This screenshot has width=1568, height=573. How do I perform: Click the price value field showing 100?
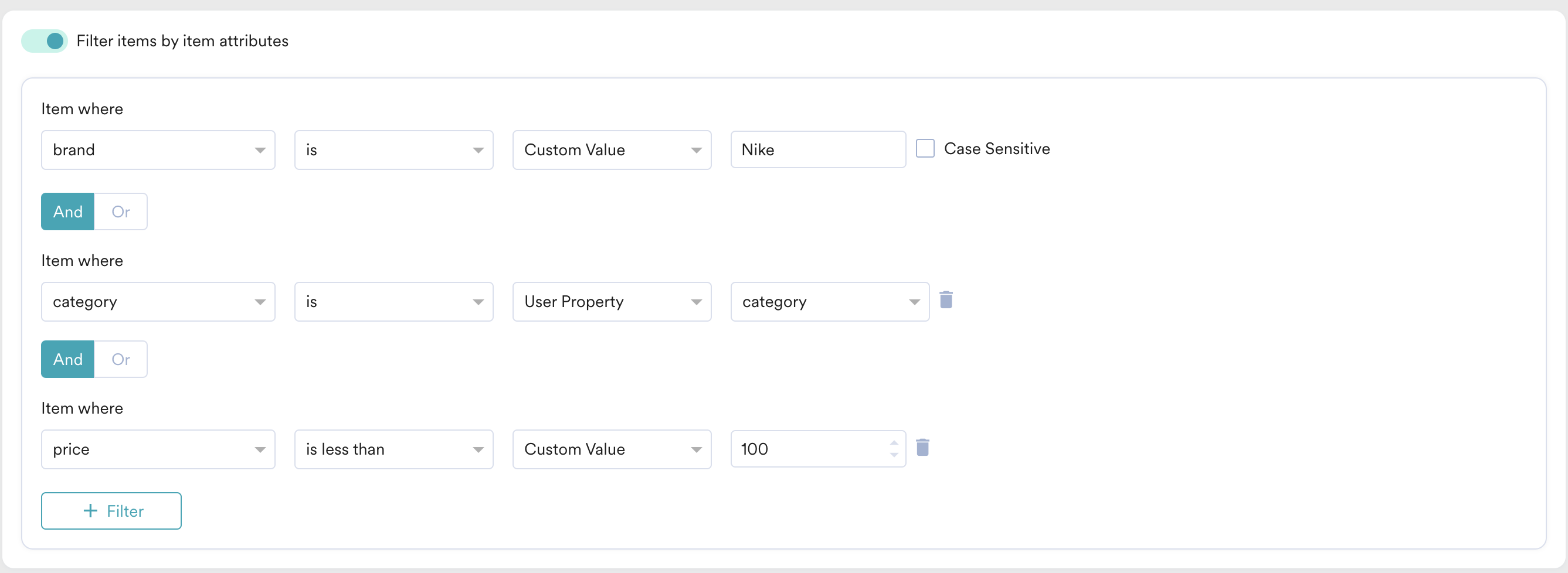(x=810, y=449)
